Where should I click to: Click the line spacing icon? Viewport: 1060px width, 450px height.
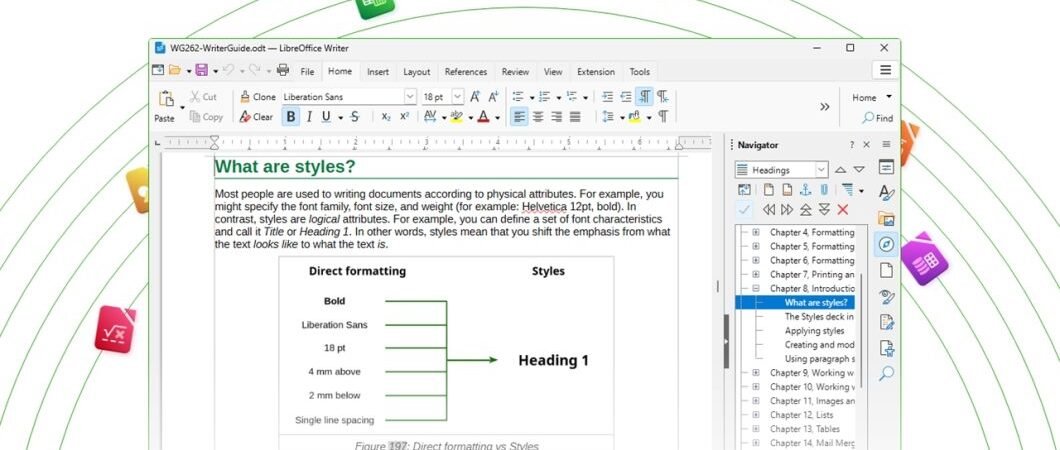(x=607, y=117)
